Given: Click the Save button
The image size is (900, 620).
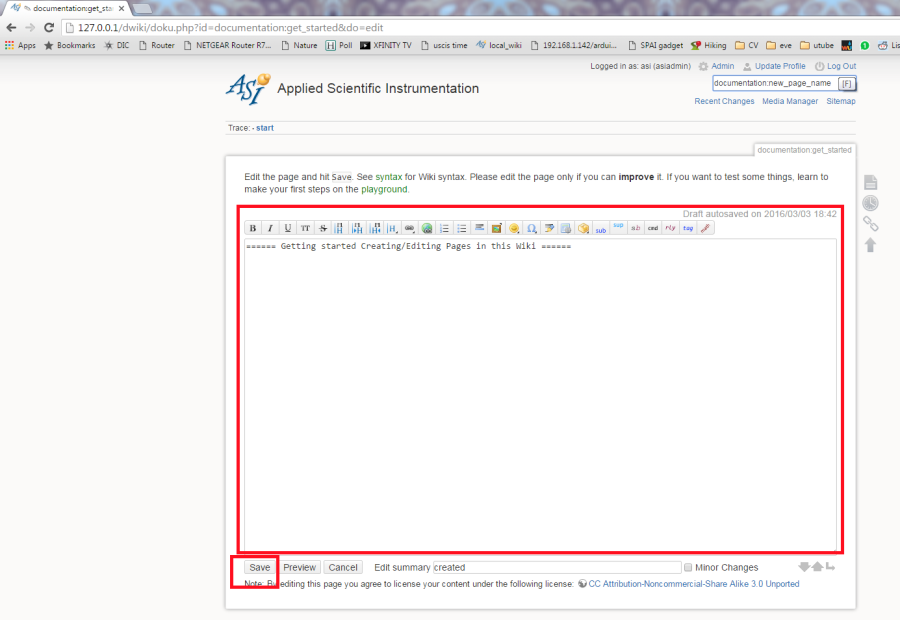Looking at the screenshot, I should tap(258, 567).
